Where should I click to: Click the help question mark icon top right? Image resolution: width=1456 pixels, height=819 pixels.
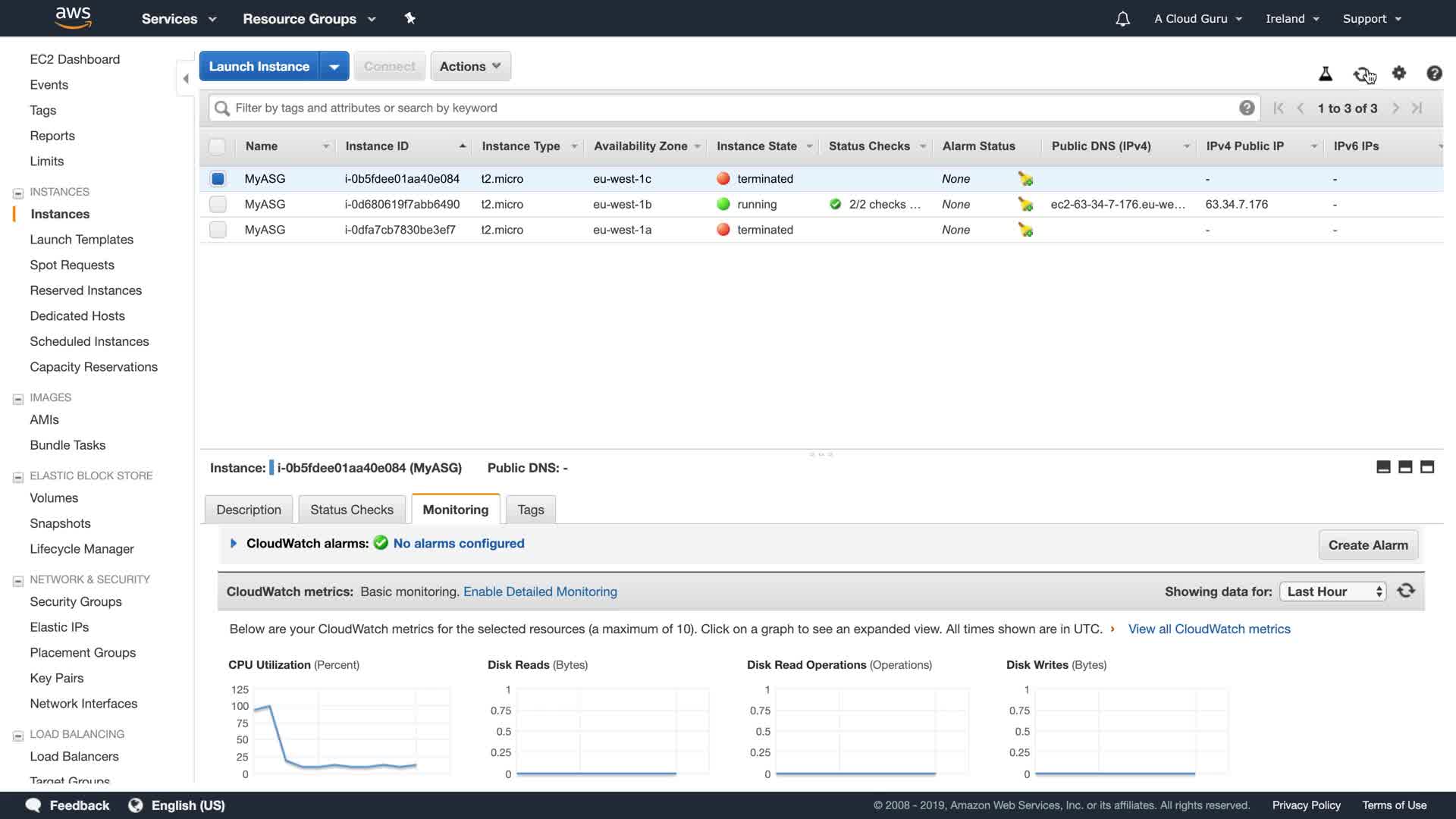pyautogui.click(x=1434, y=73)
